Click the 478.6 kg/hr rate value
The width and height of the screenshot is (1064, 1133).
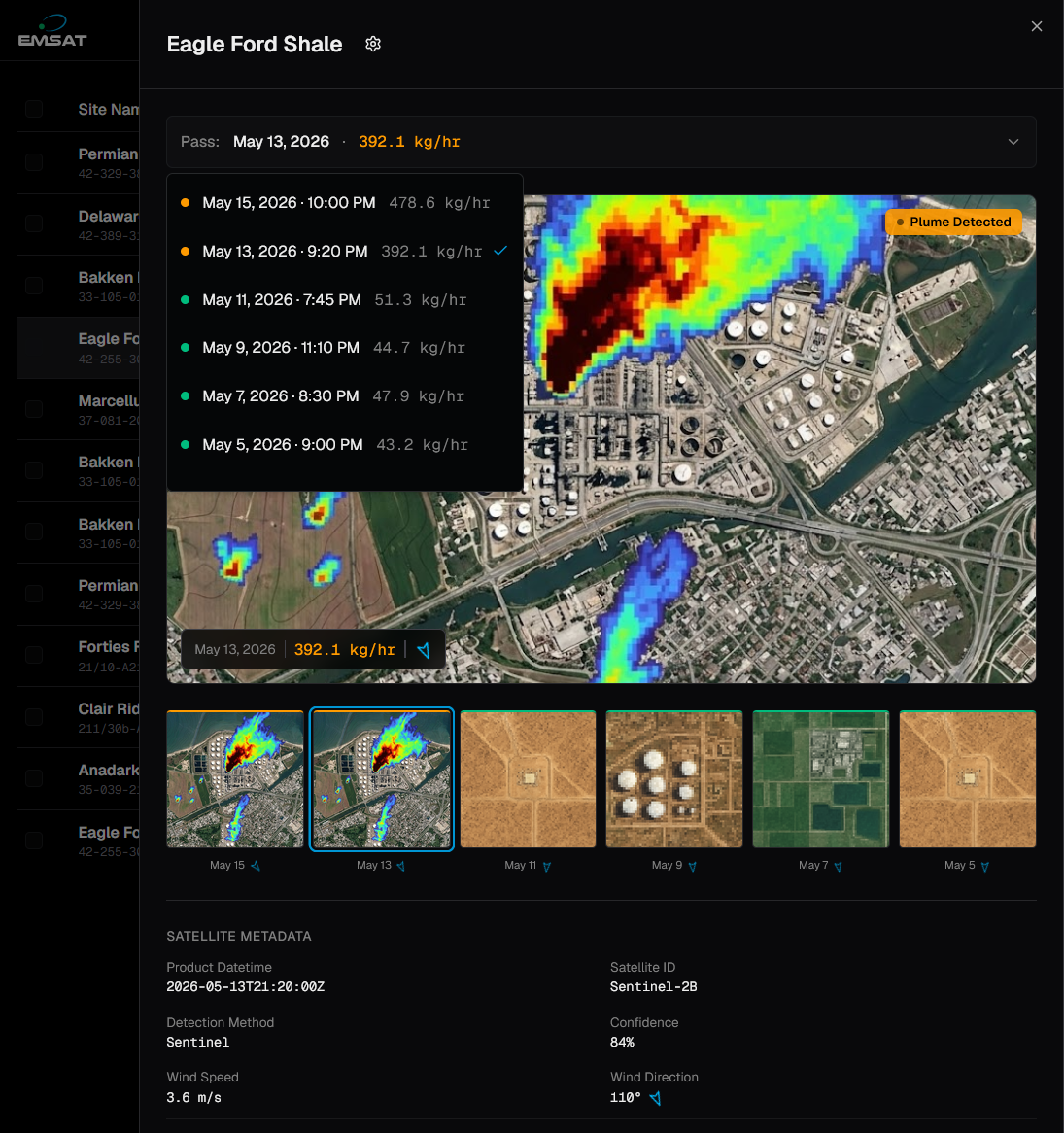pyautogui.click(x=439, y=203)
